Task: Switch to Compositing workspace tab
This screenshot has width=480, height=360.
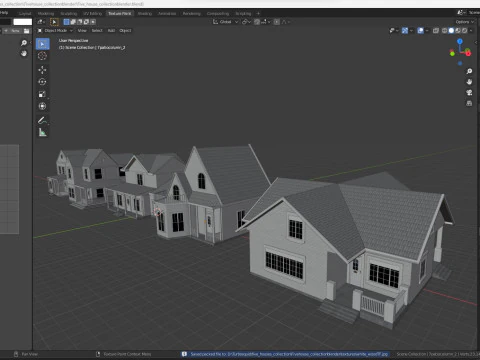Action: click(218, 14)
